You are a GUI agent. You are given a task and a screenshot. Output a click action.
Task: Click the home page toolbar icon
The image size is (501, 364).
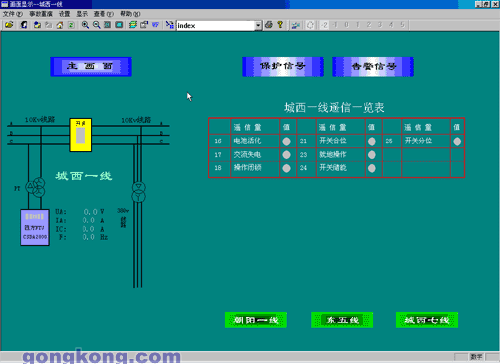pos(60,25)
